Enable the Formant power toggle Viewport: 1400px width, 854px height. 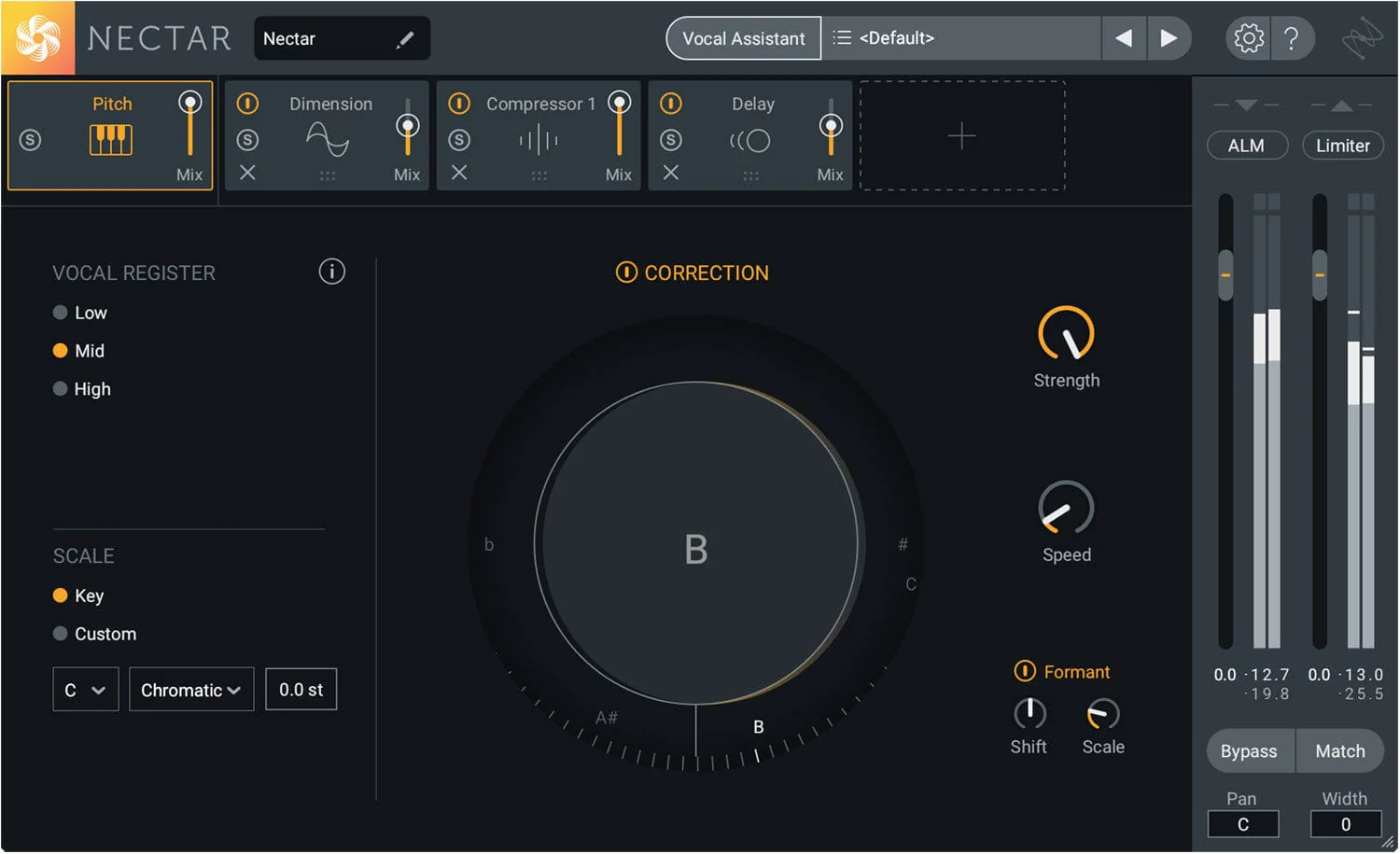point(1027,671)
